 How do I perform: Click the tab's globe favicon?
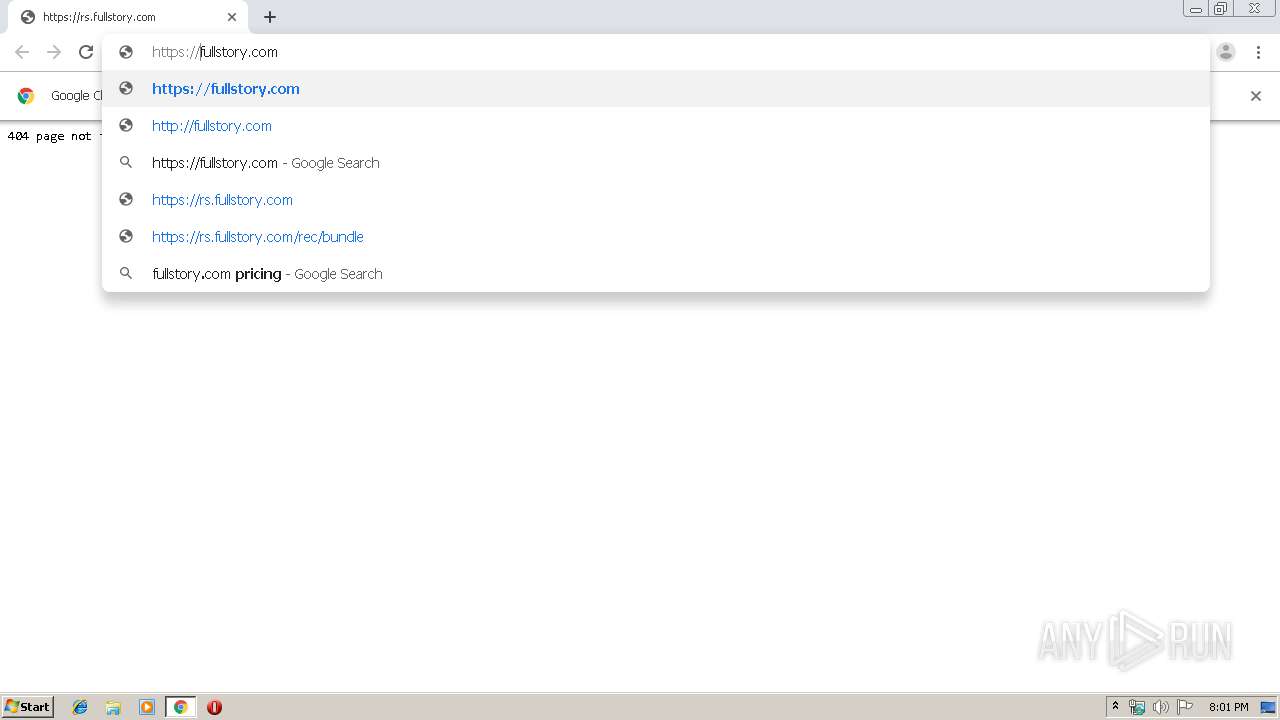click(28, 17)
